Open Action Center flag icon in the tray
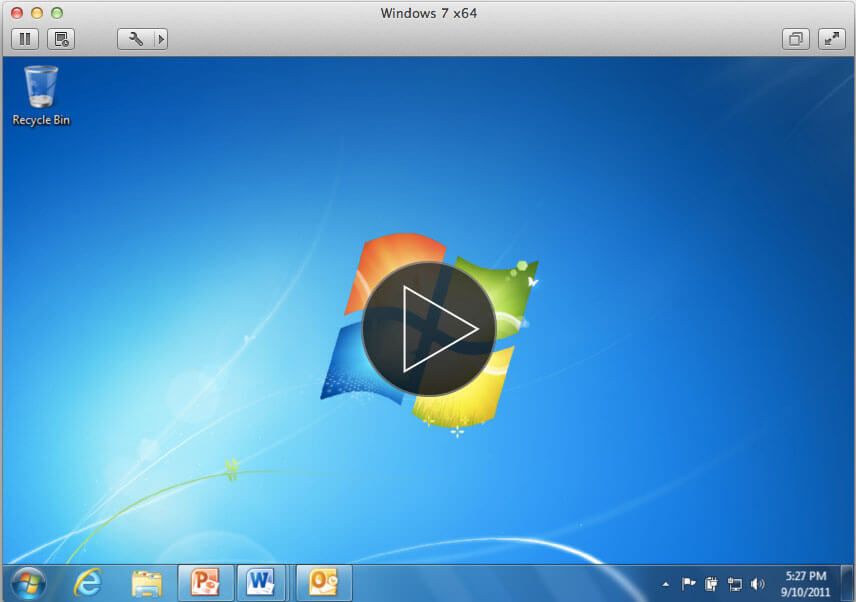The height and width of the screenshot is (602, 856). click(688, 585)
